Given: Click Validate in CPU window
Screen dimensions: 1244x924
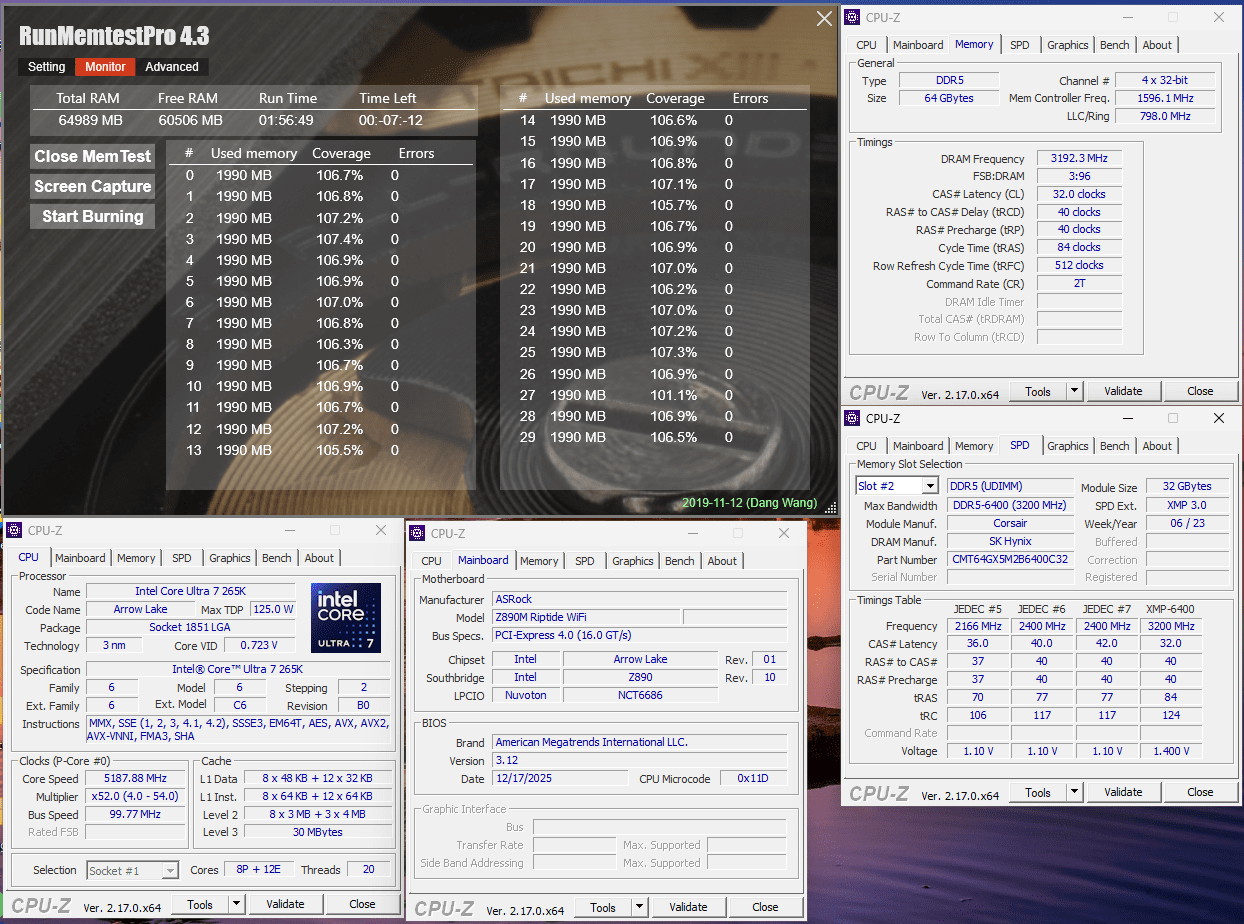Looking at the screenshot, I should point(285,904).
